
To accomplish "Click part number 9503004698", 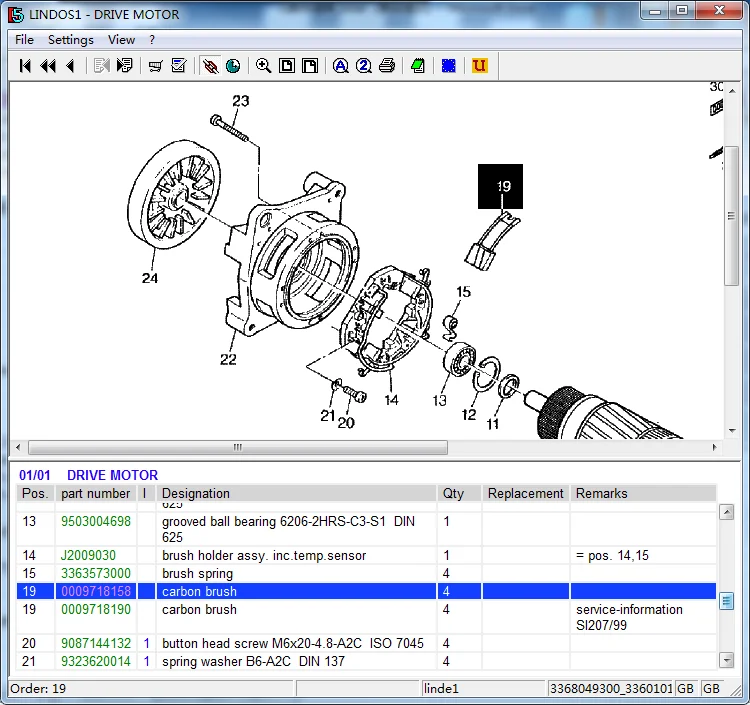I will (x=96, y=521).
